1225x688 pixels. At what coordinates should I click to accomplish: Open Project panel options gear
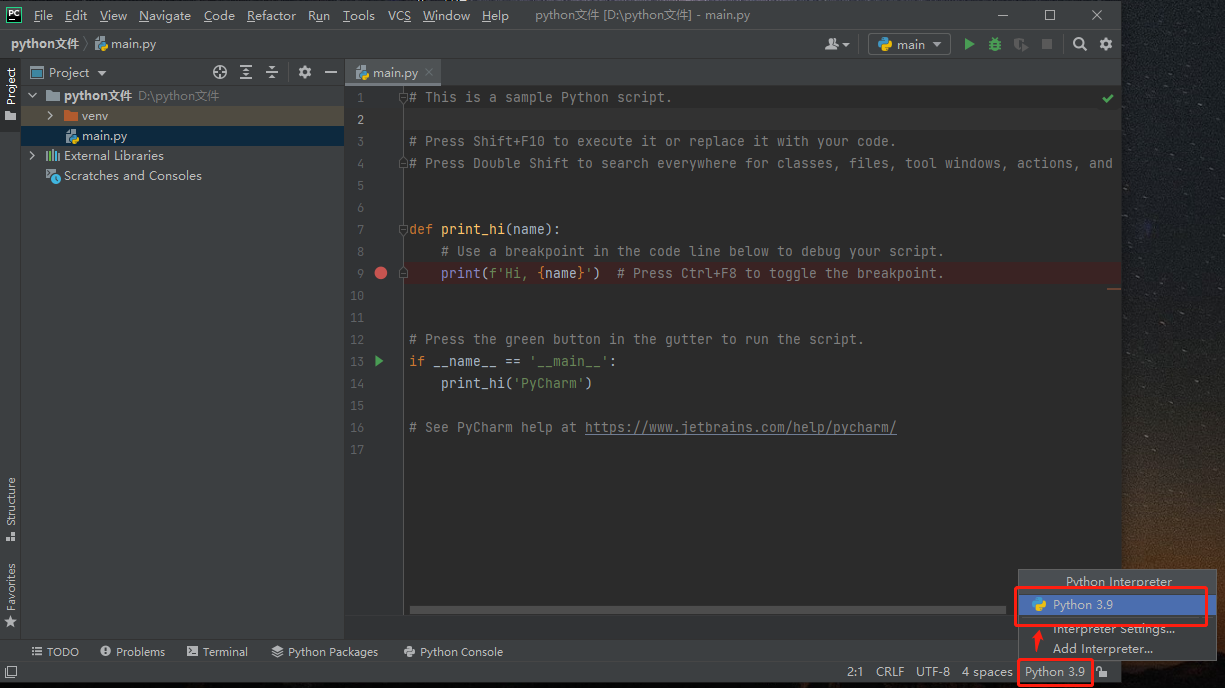(305, 72)
